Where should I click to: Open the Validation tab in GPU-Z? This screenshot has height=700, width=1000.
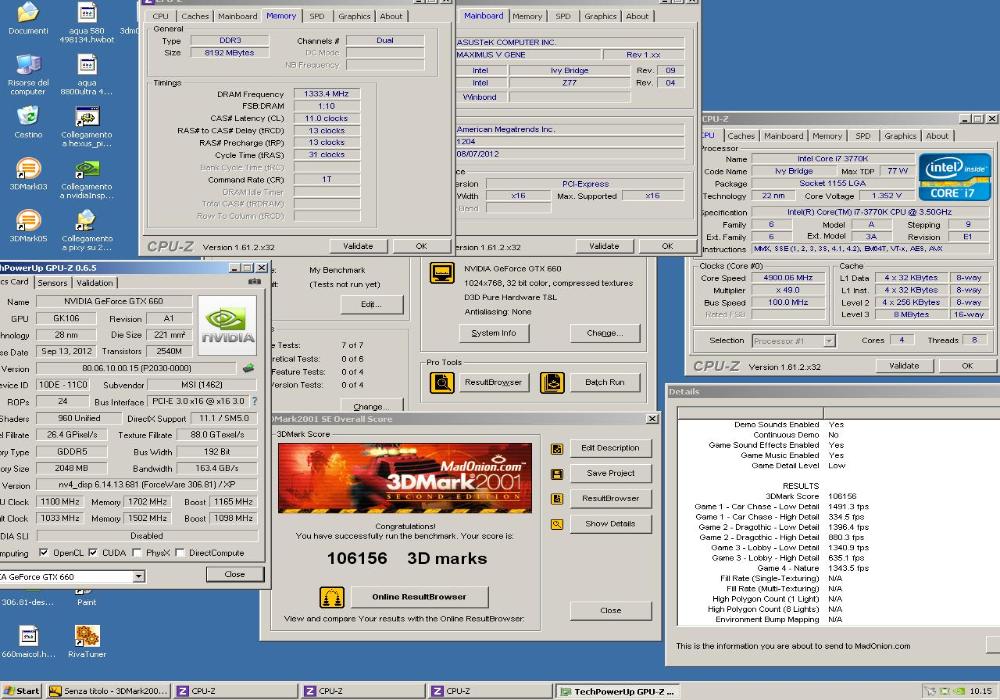94,283
